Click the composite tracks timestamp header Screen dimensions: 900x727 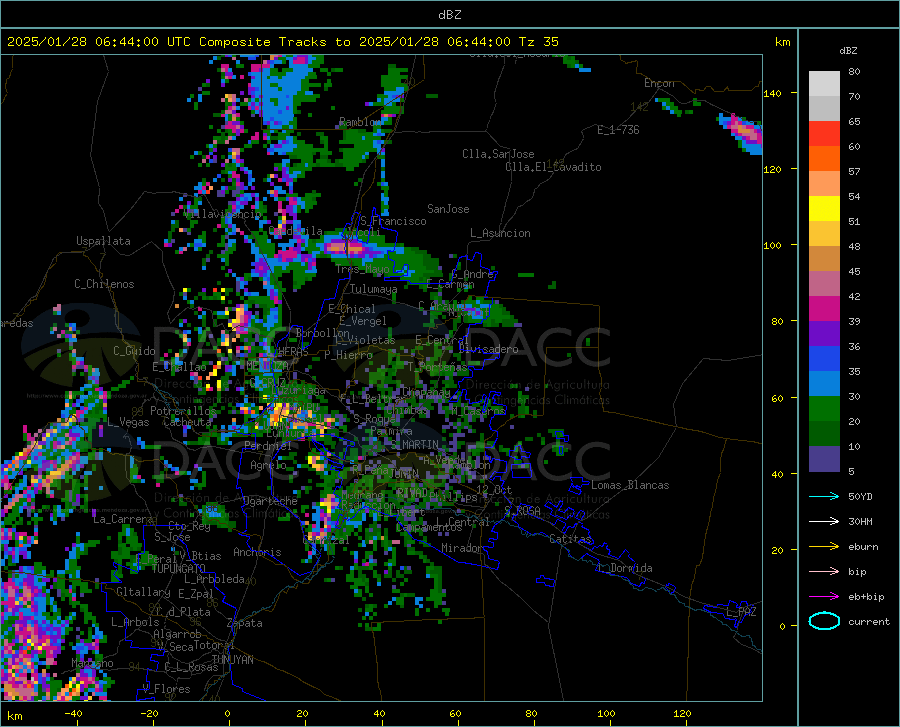pos(283,42)
